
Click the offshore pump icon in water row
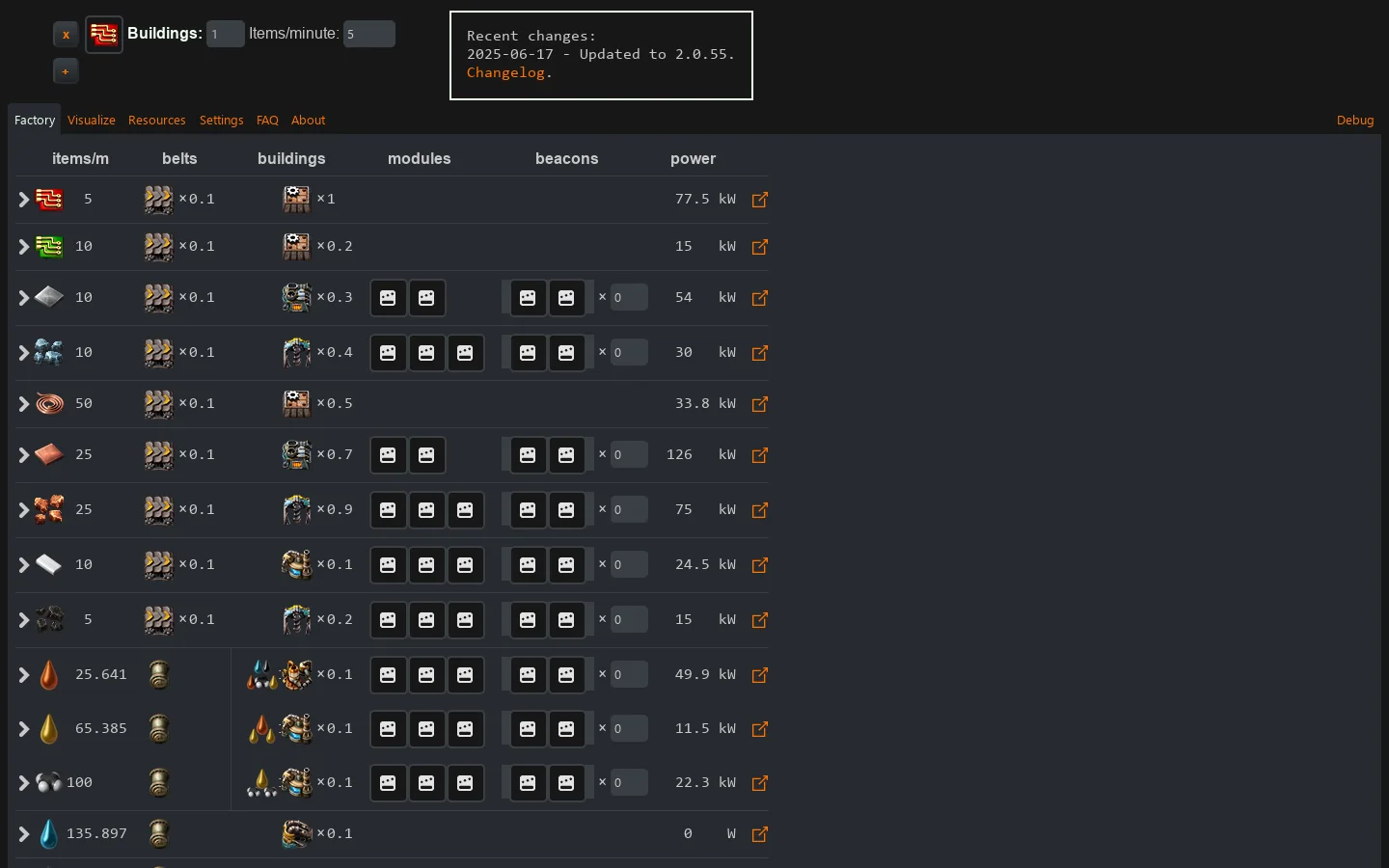coord(297,833)
